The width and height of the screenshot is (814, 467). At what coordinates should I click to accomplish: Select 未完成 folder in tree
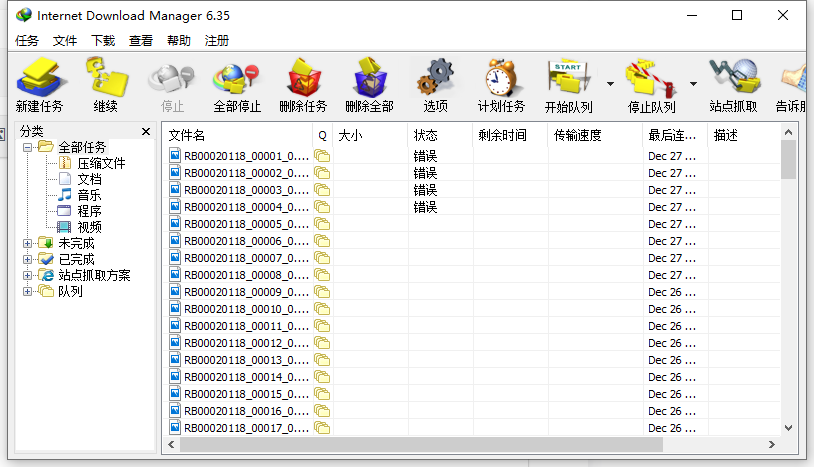76,243
